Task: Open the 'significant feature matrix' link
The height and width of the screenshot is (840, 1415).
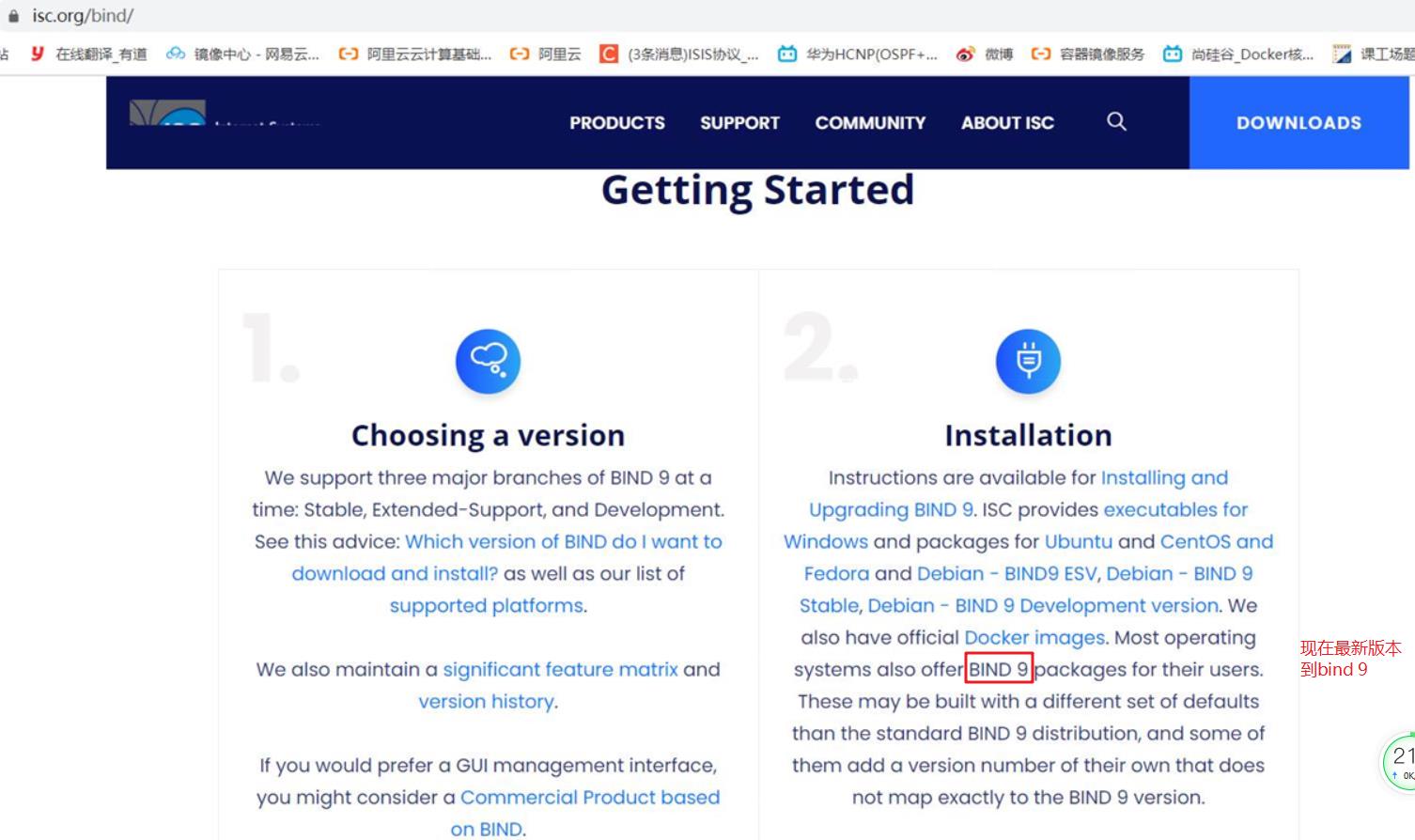Action: [560, 669]
